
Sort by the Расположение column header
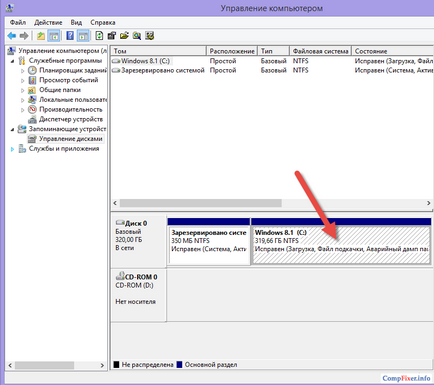click(x=232, y=51)
